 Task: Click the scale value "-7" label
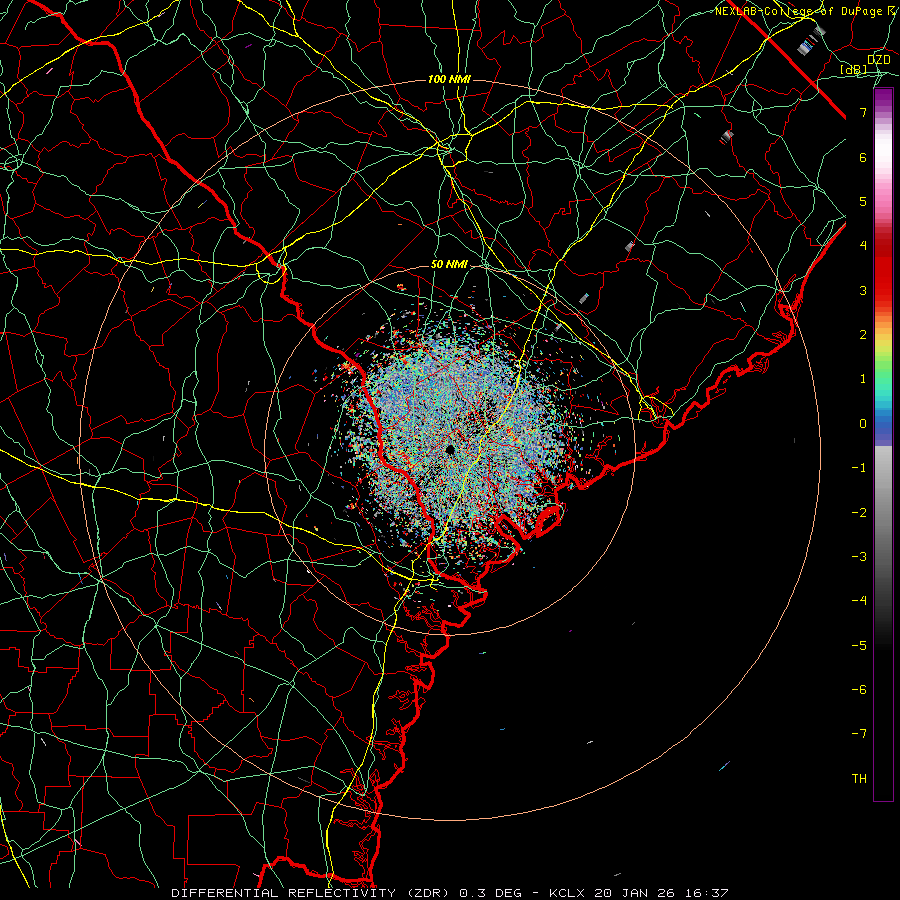pyautogui.click(x=859, y=734)
